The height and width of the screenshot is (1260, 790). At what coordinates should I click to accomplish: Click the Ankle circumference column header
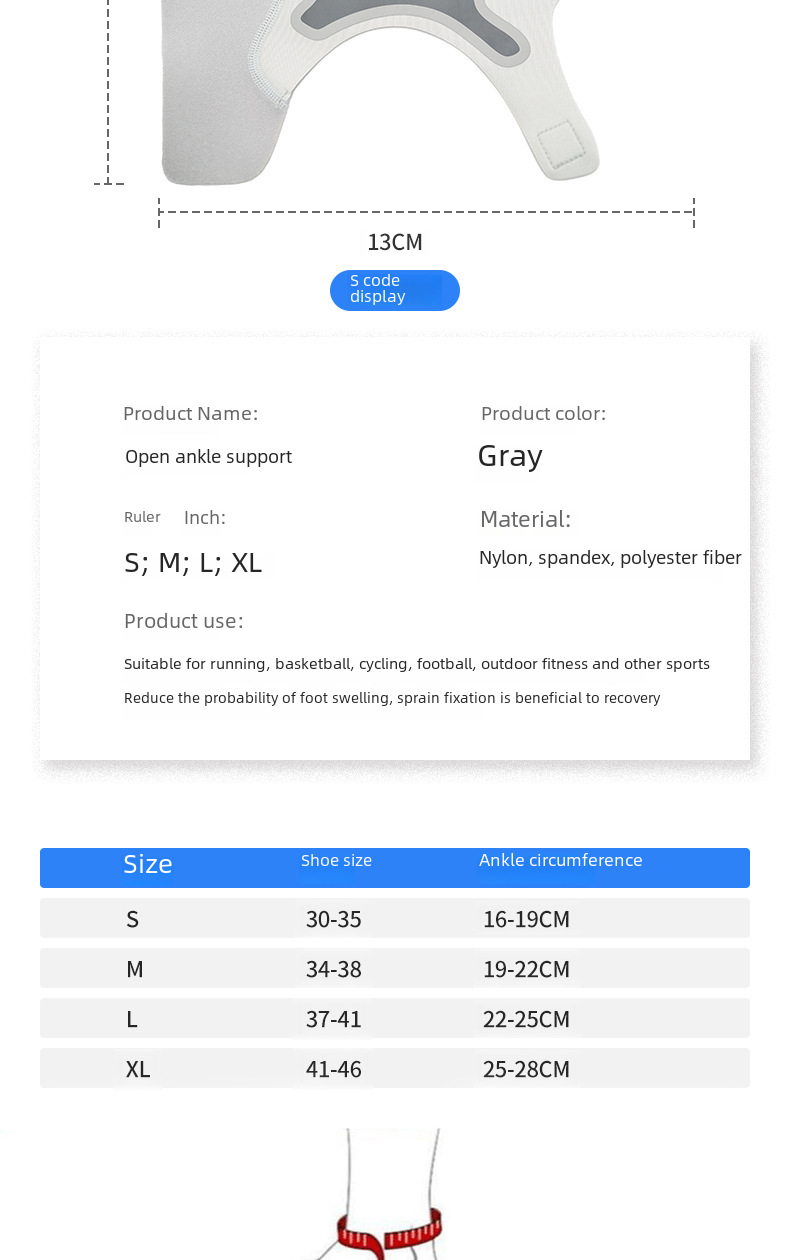point(560,860)
